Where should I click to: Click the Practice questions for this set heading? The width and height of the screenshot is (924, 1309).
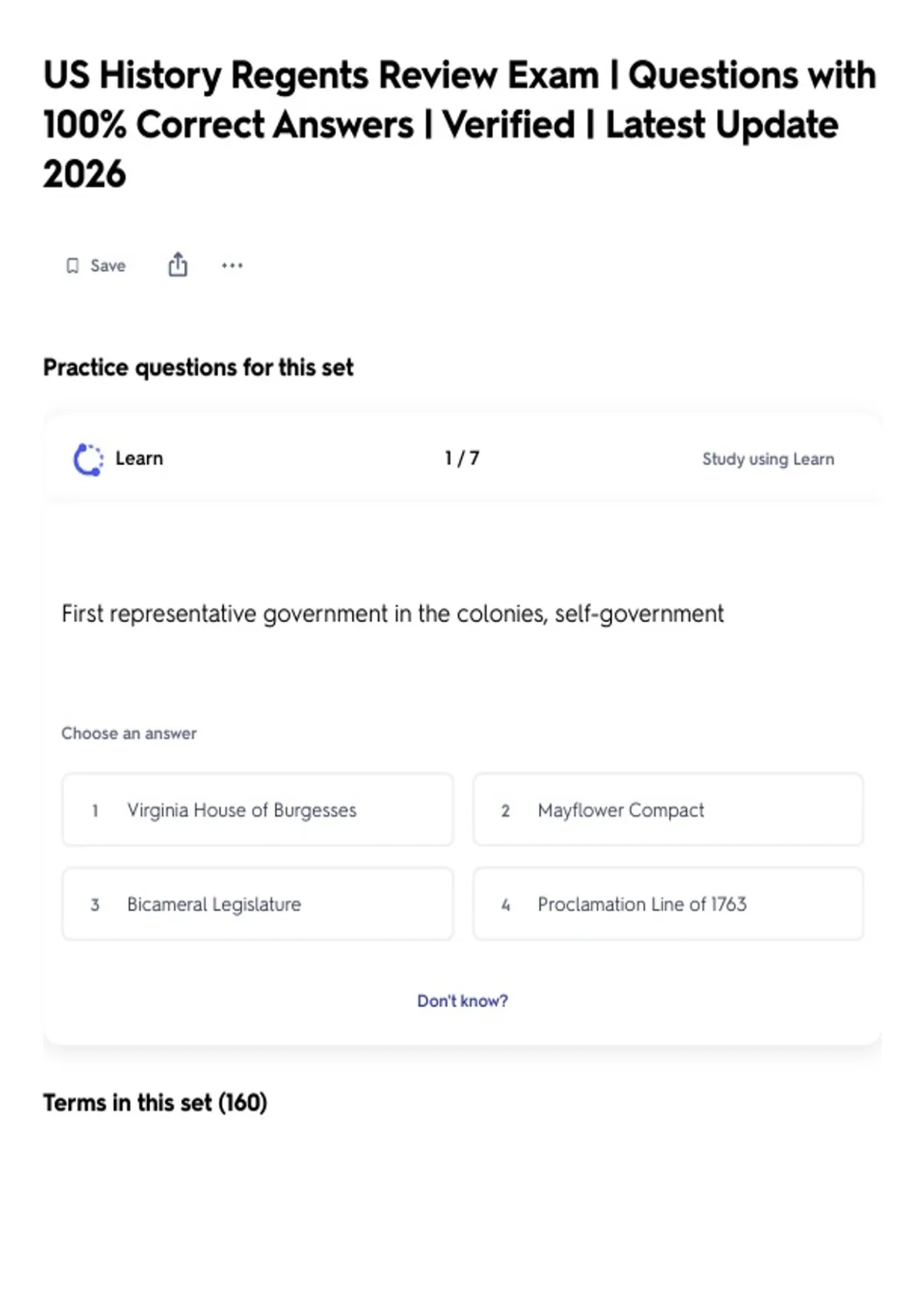pyautogui.click(x=198, y=367)
